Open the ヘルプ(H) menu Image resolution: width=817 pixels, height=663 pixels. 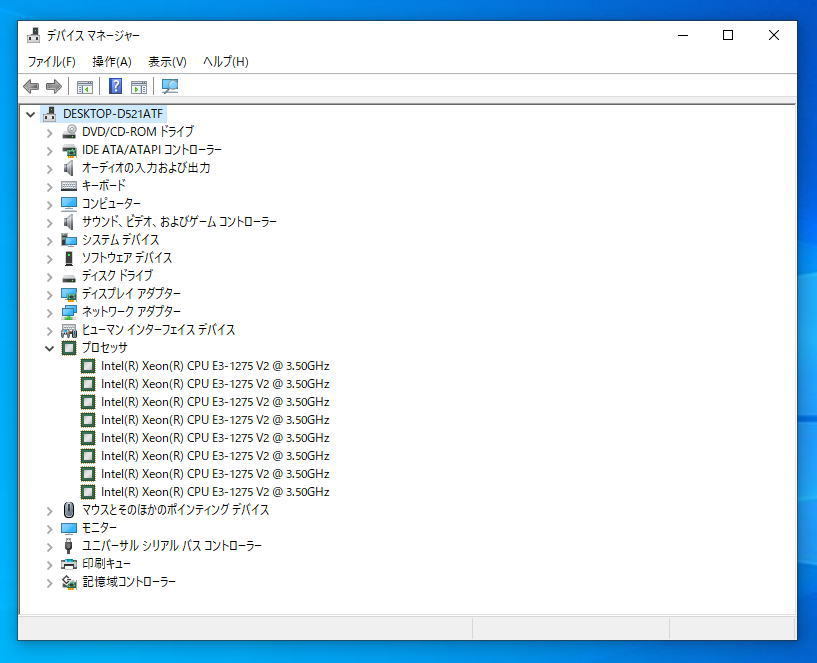point(226,62)
